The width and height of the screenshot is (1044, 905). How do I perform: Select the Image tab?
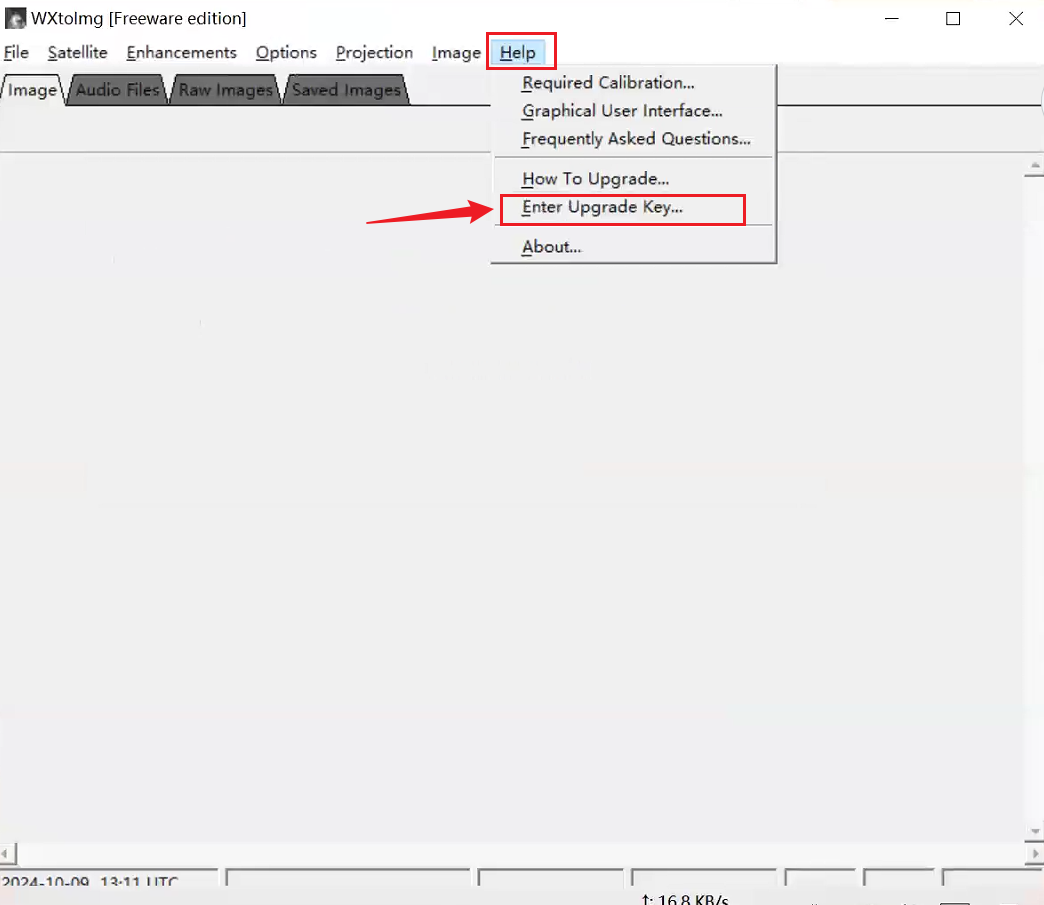32,90
